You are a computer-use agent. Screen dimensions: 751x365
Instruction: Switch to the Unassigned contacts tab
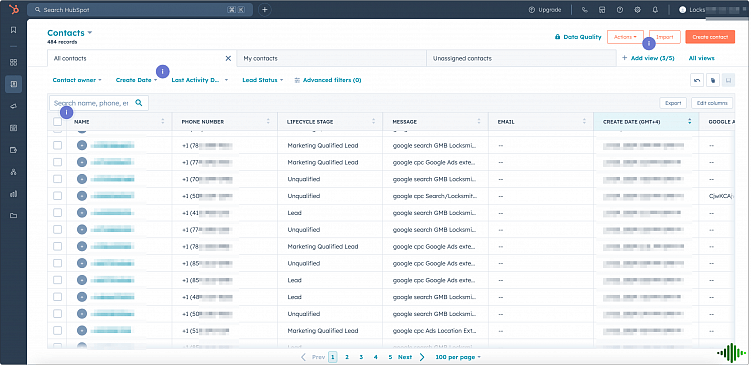coord(521,58)
